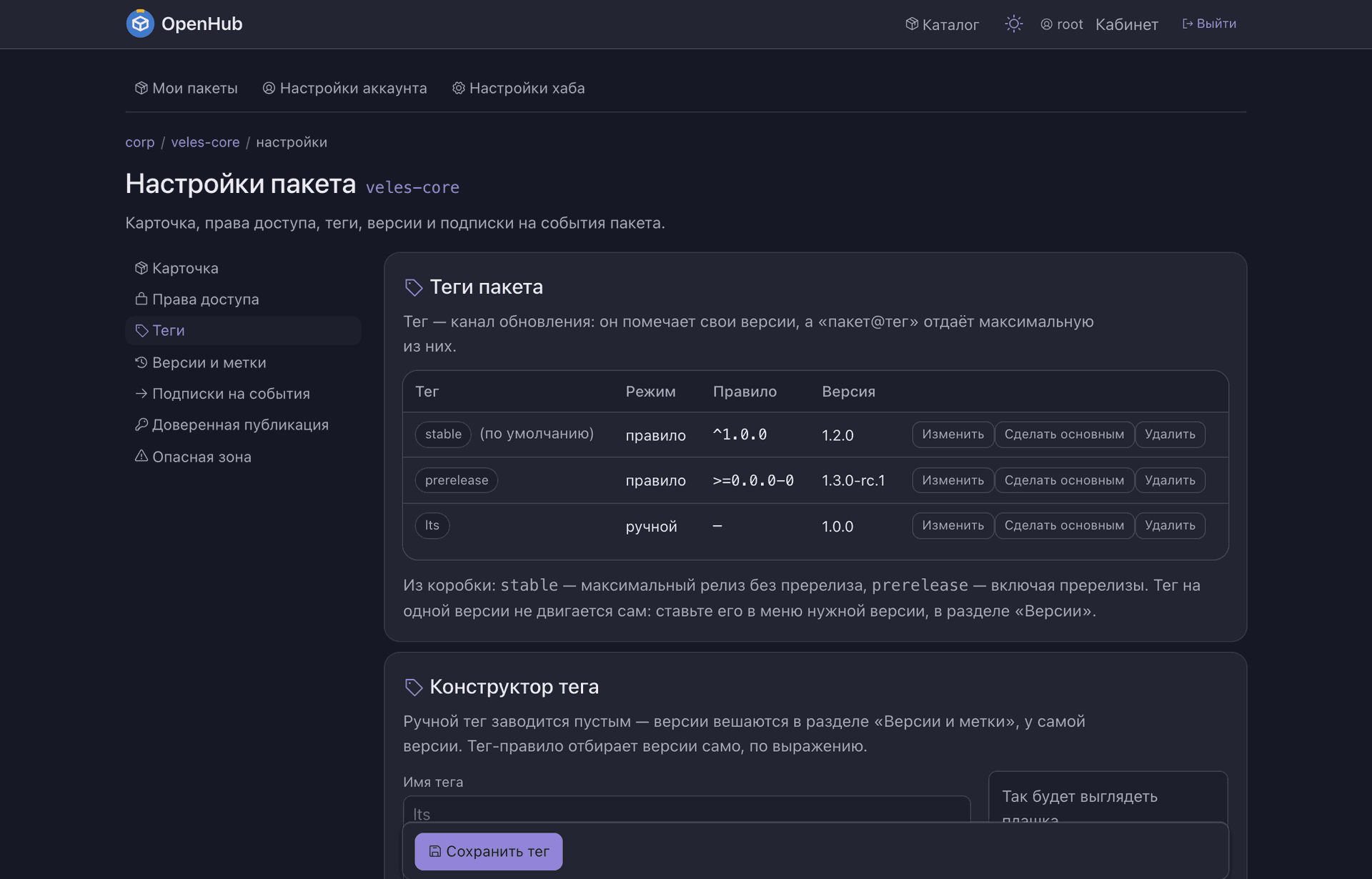Click the Версия column header
Screen dimensions: 1372x879
pyautogui.click(x=848, y=392)
